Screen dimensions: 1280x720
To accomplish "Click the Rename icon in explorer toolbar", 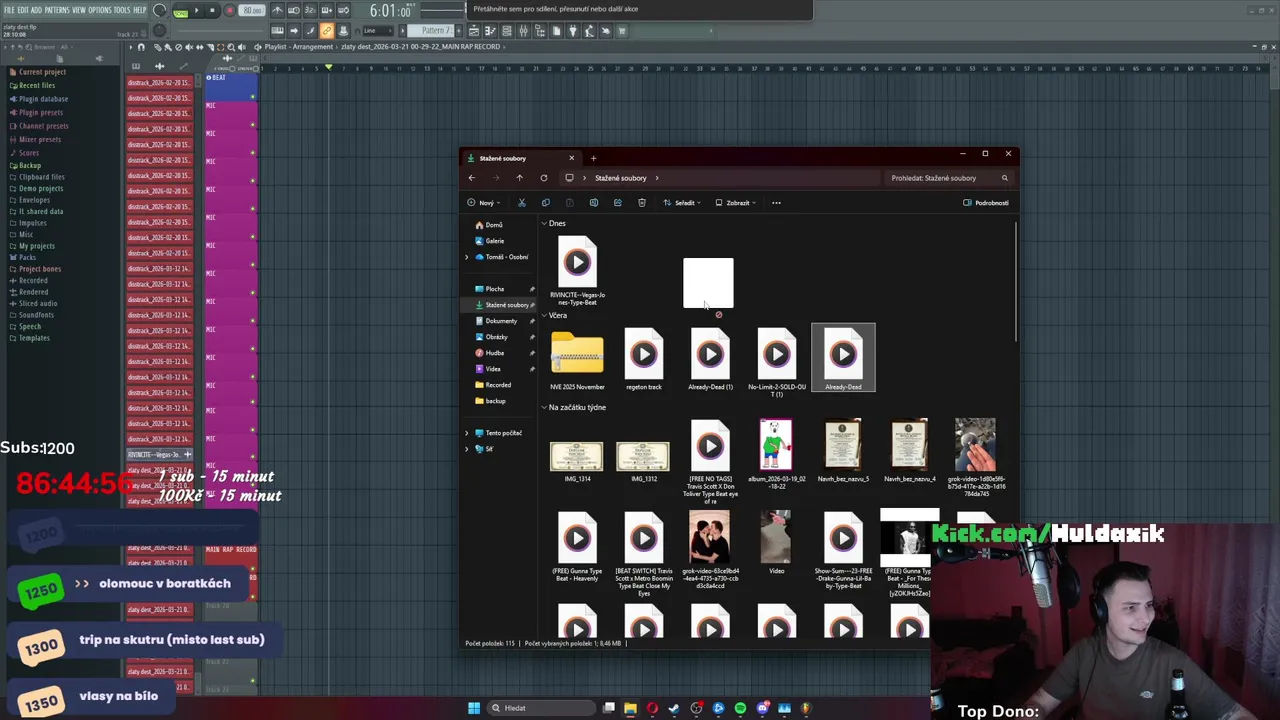I will tap(593, 203).
